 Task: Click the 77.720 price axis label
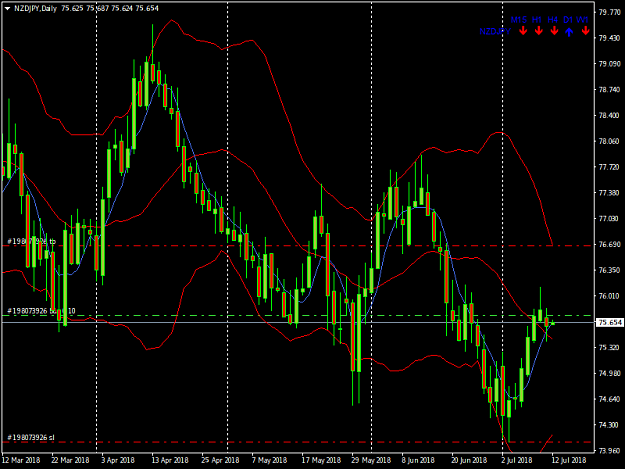tap(609, 167)
